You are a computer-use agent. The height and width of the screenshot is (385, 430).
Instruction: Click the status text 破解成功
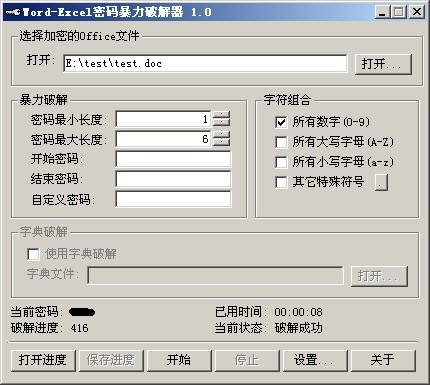click(x=298, y=328)
